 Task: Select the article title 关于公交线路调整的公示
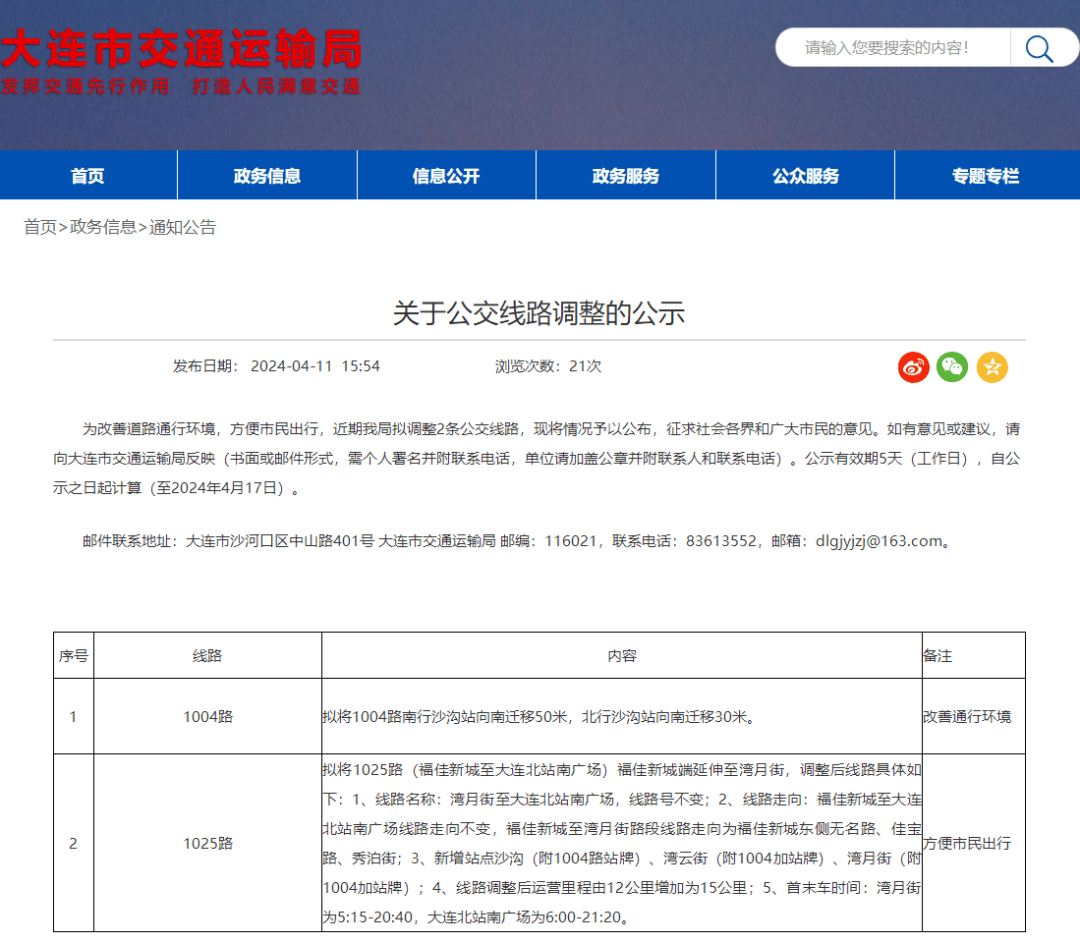pyautogui.click(x=540, y=312)
